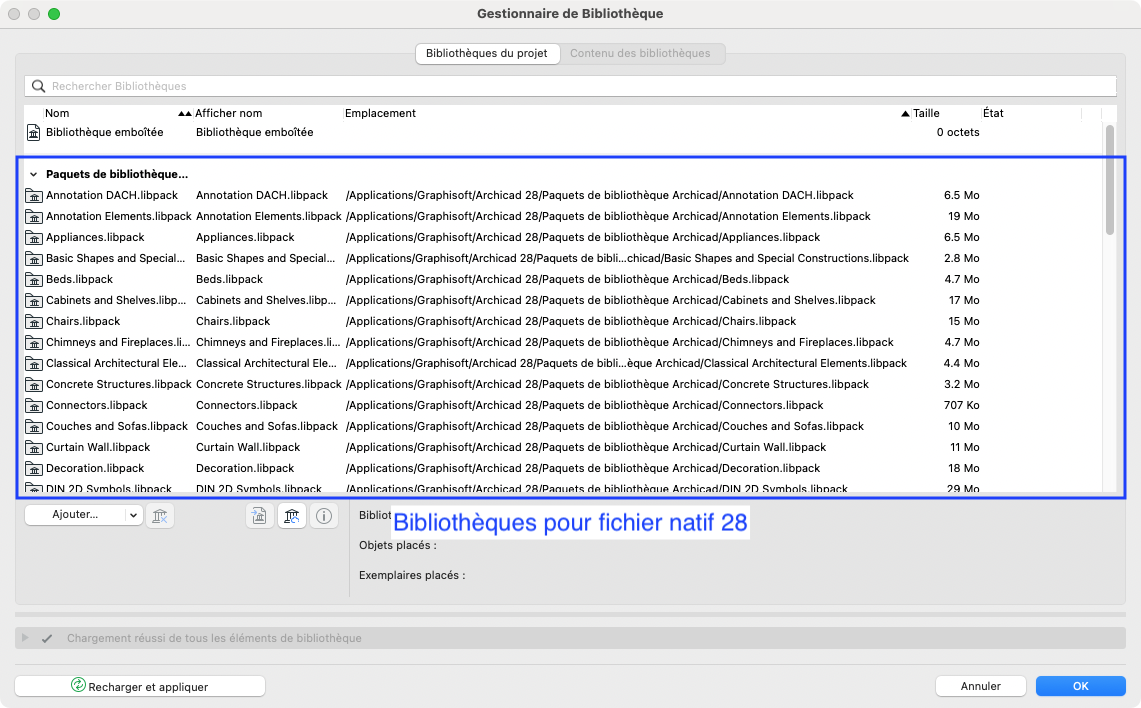Click the green reload icon on Recharger
The height and width of the screenshot is (708, 1141).
[78, 685]
